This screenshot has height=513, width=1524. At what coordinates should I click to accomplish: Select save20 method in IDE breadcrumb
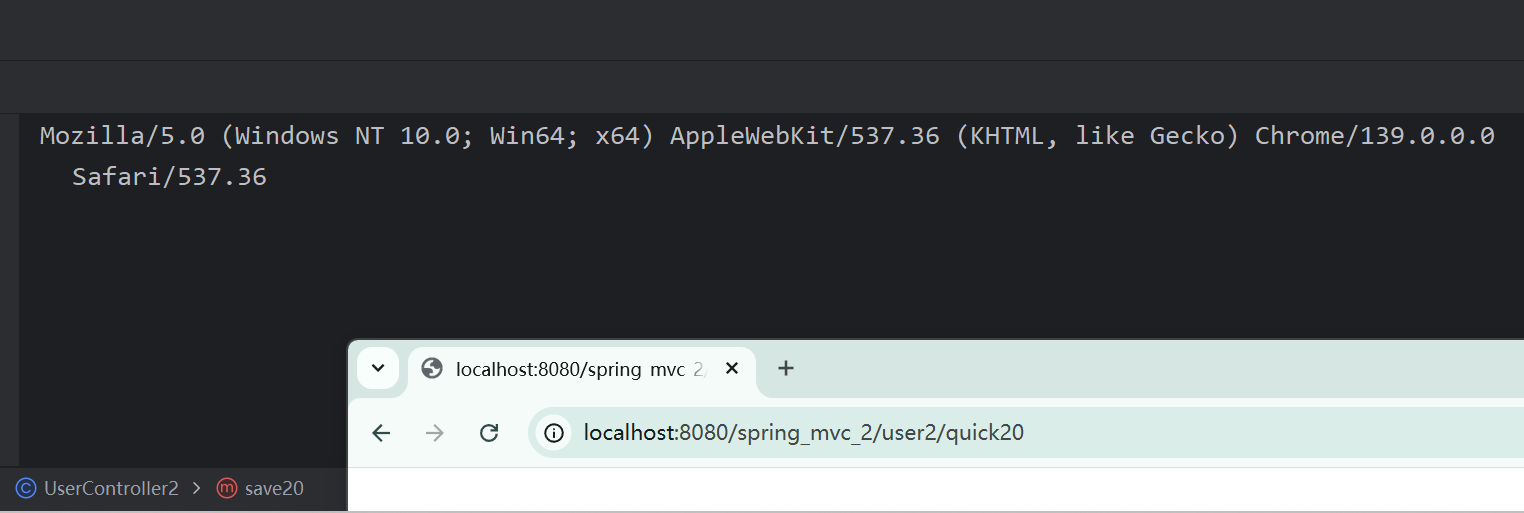click(x=274, y=489)
